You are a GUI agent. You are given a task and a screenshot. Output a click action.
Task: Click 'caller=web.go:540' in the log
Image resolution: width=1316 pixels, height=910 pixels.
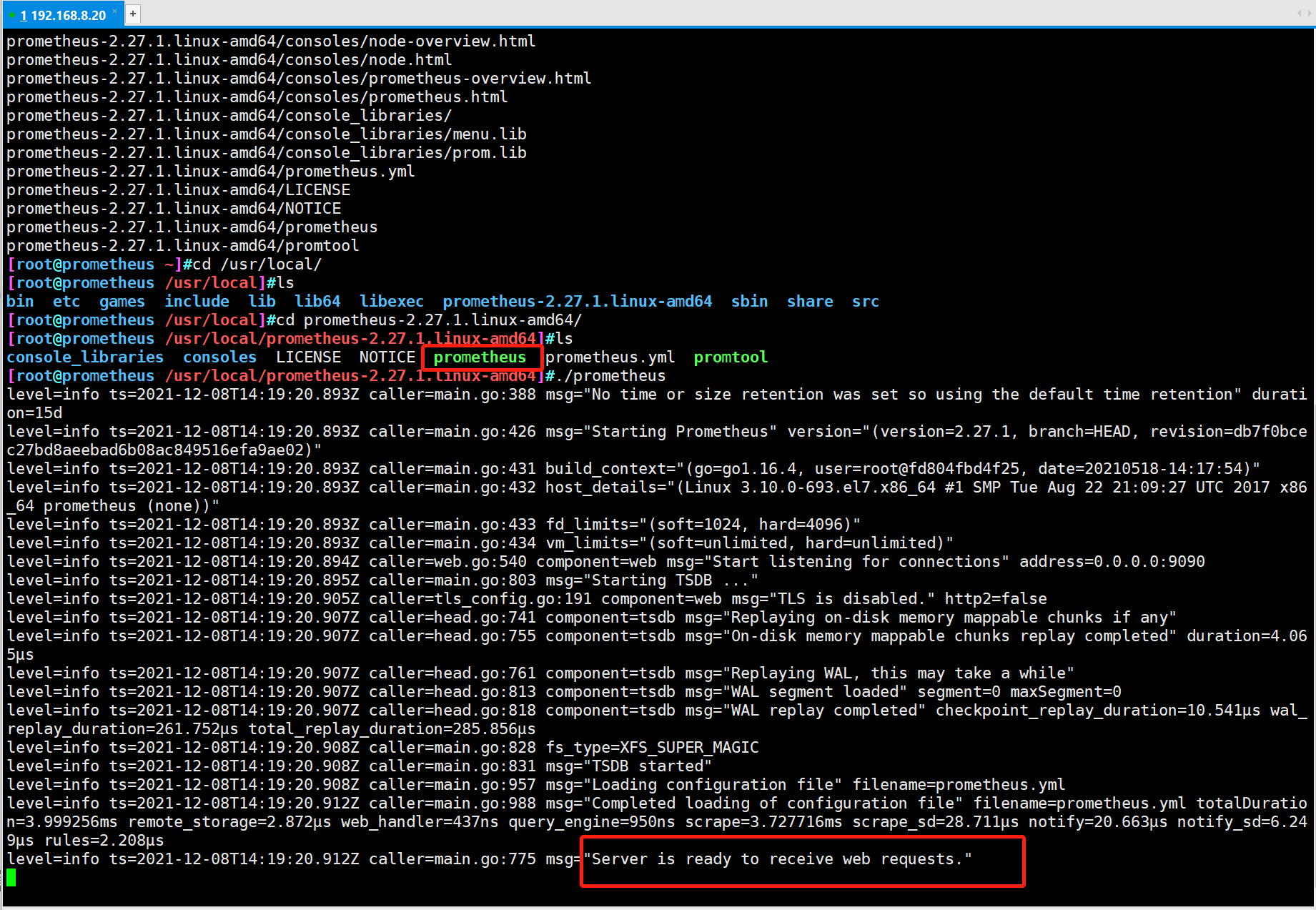pos(447,561)
